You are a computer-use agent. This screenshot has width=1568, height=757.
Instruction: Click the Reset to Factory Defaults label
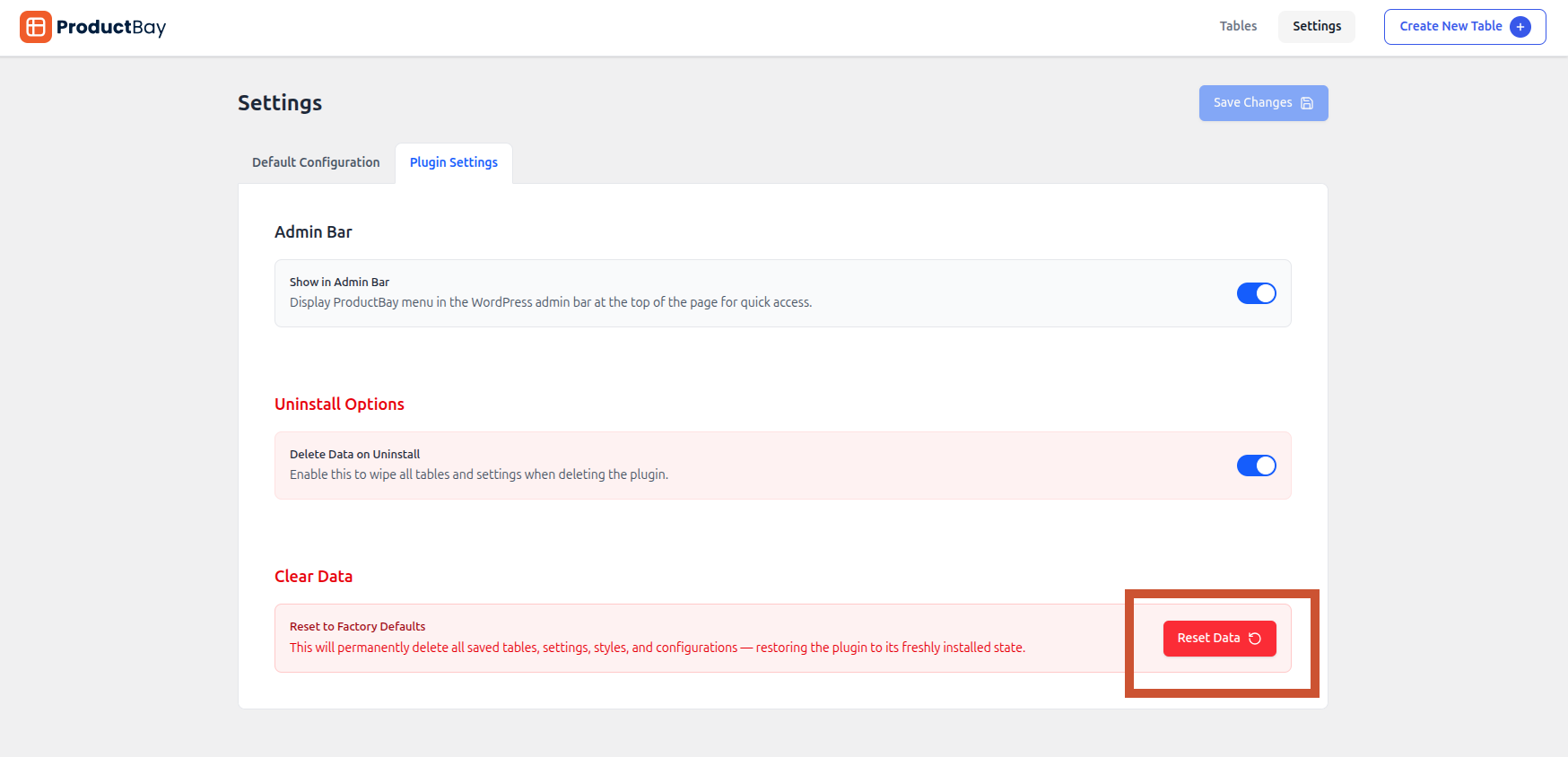(x=357, y=626)
